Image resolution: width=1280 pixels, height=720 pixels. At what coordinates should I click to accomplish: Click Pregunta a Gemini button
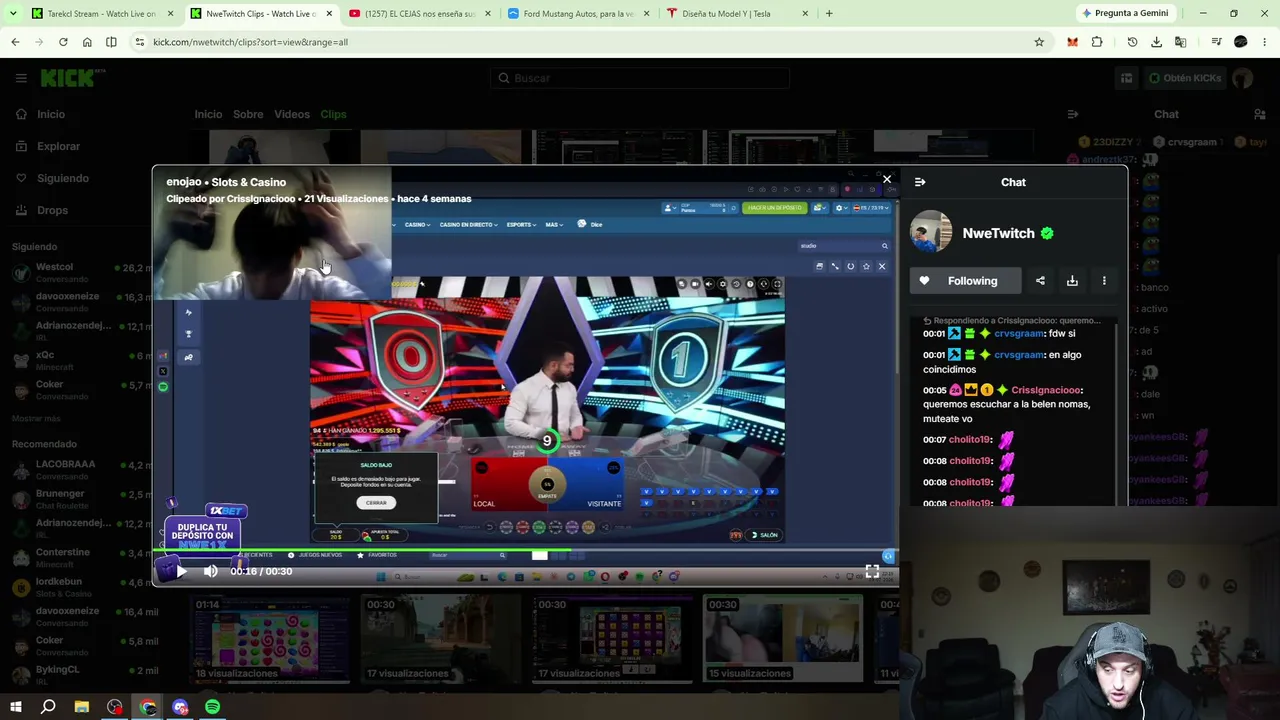(1125, 13)
